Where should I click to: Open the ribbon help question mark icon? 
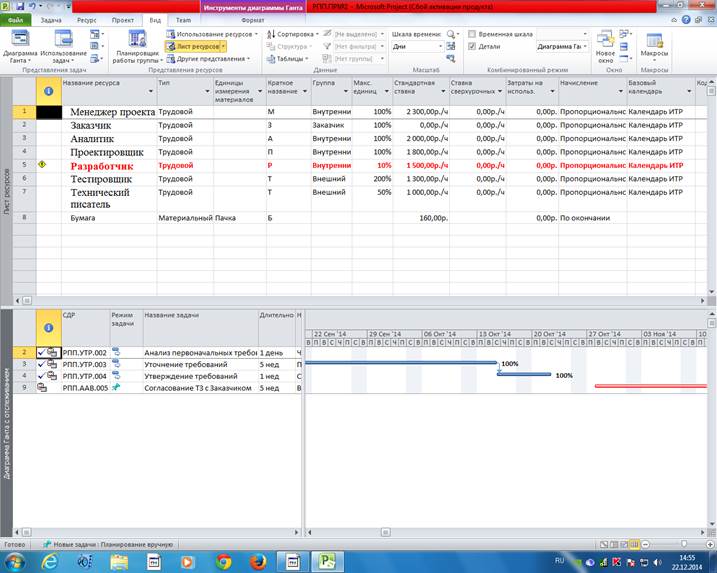pyautogui.click(x=686, y=20)
